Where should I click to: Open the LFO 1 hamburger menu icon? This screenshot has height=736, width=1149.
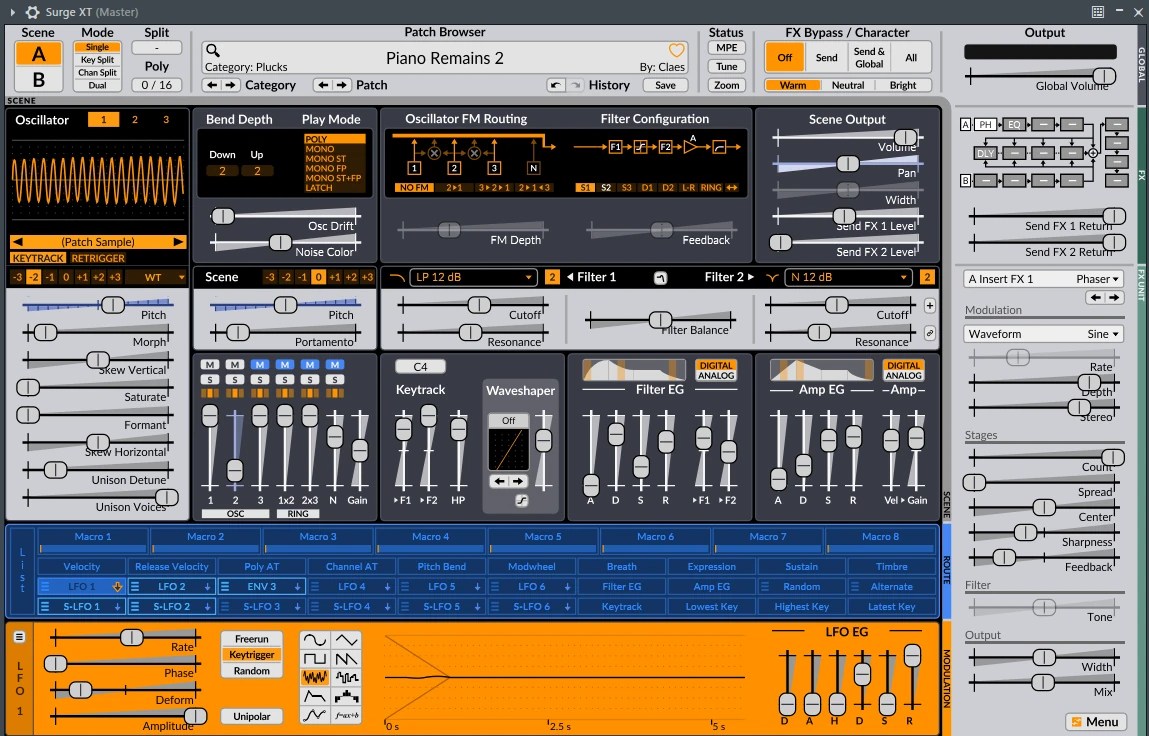(19, 637)
